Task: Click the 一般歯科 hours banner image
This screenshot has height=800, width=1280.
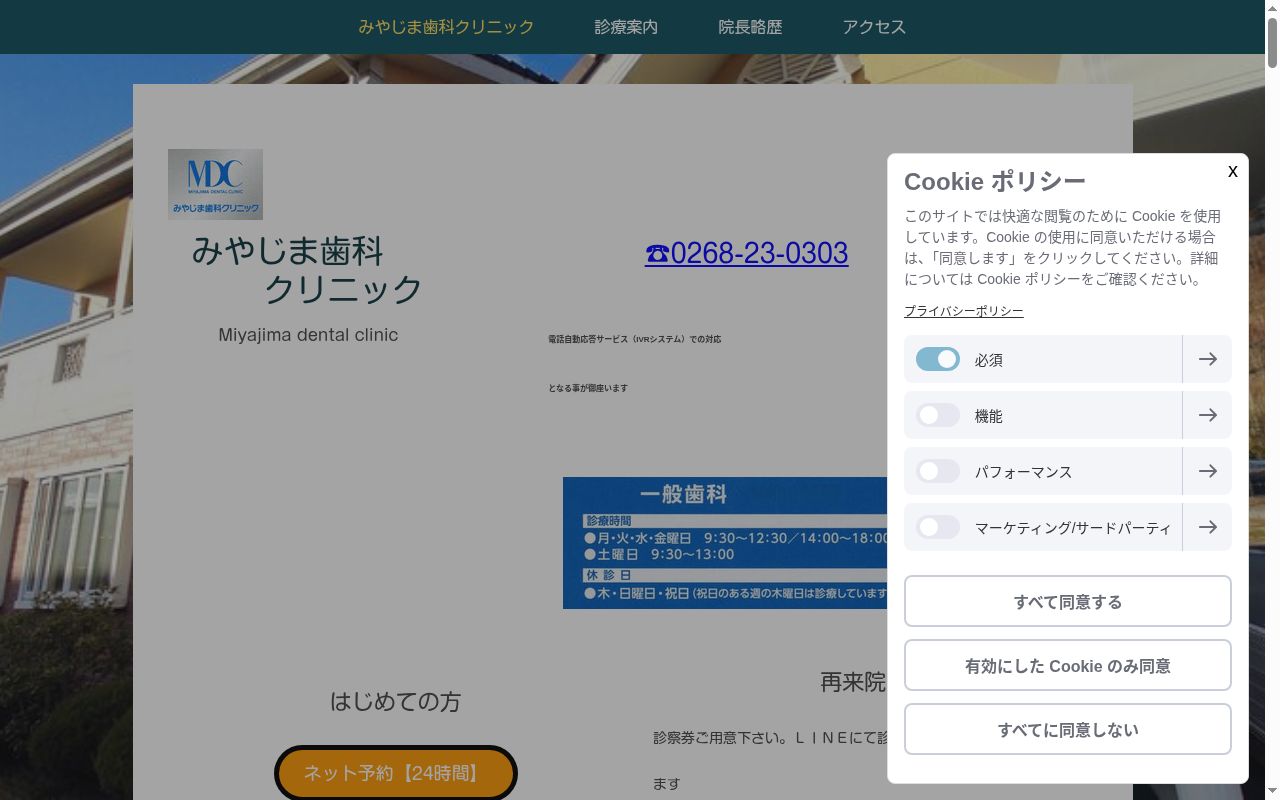Action: (x=725, y=543)
